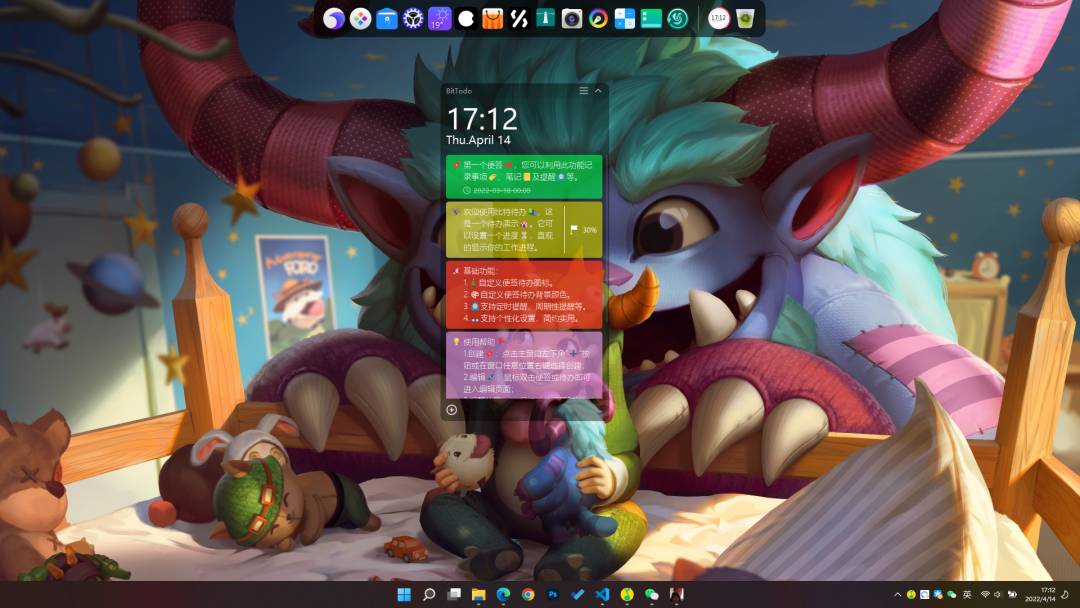Screen dimensions: 1080x608
Task: Open the volume speaker tray icon
Action: (999, 595)
